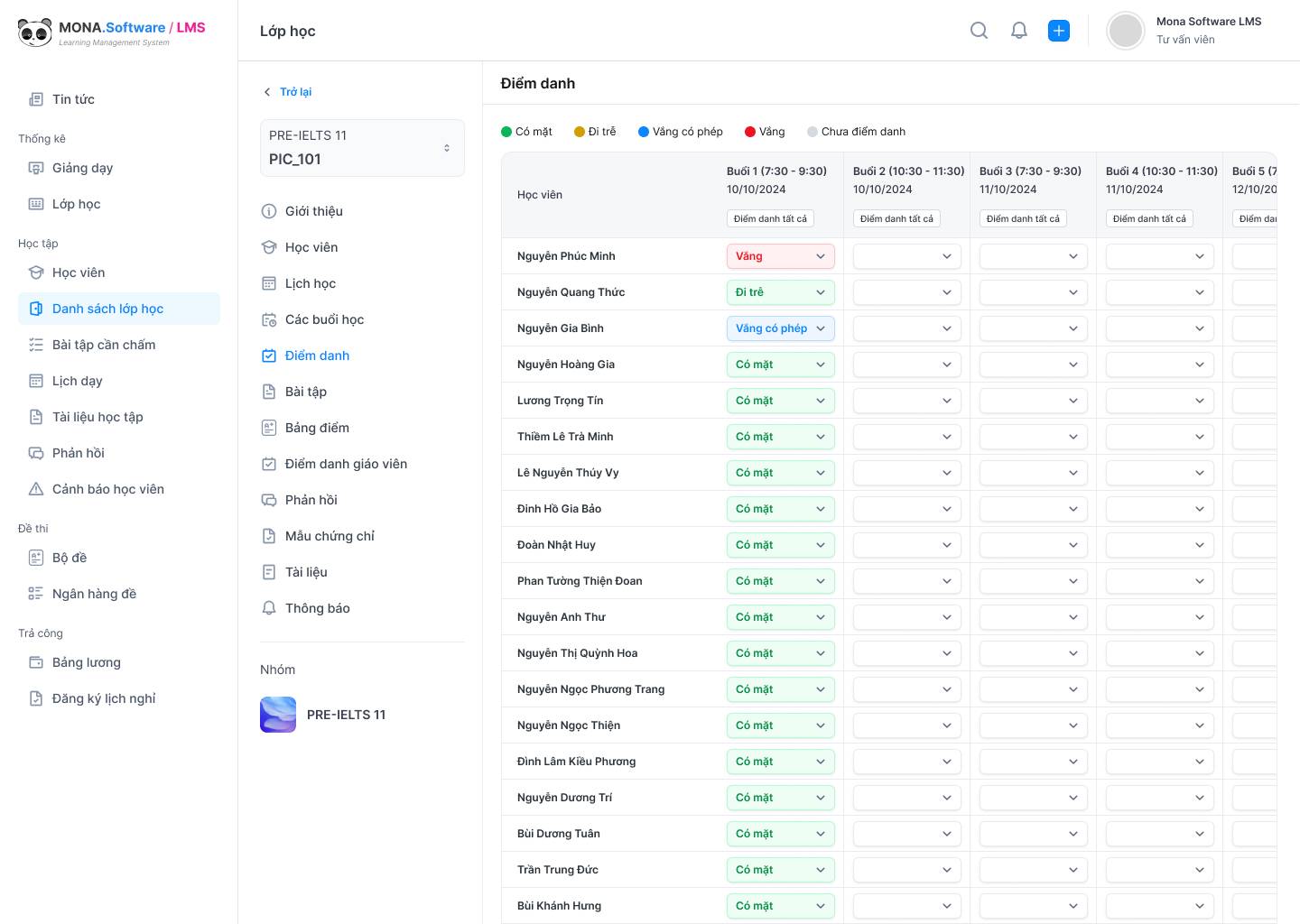
Task: Click the yellow Đi trễ legend dot
Action: click(x=580, y=132)
